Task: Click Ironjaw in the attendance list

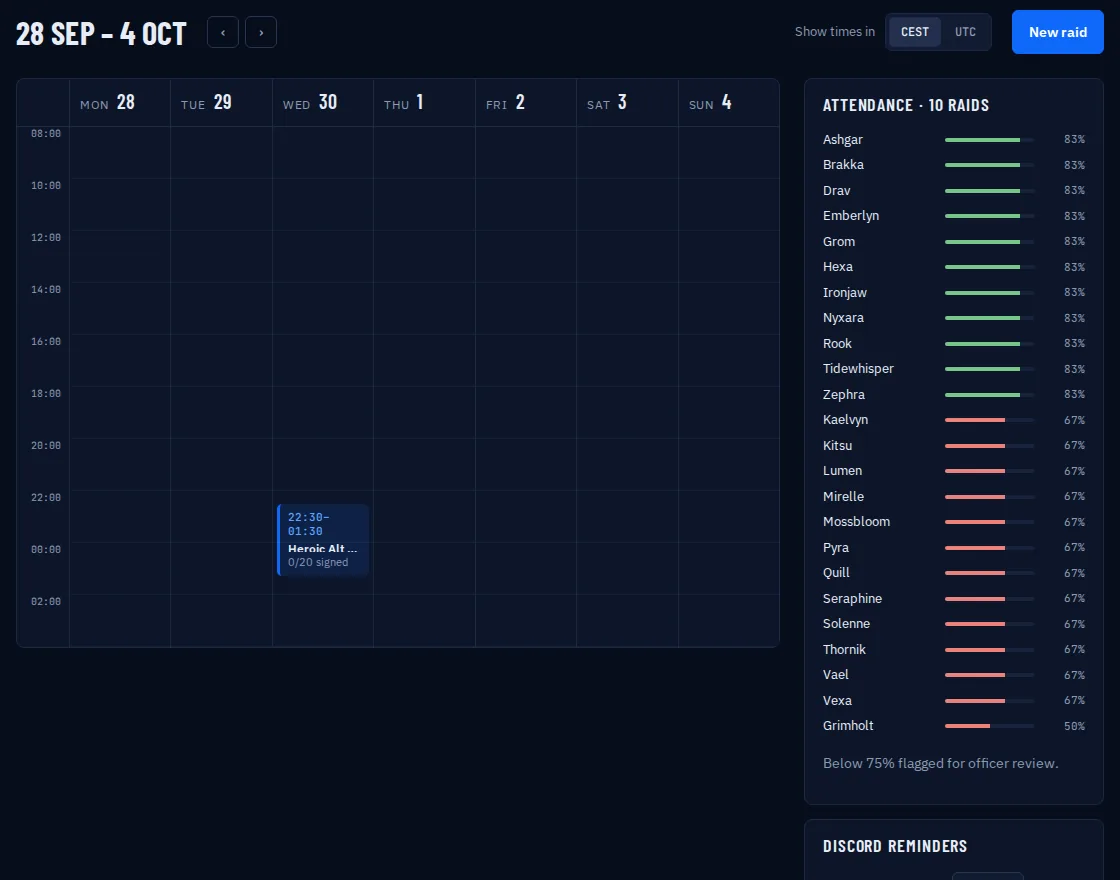Action: coord(844,292)
